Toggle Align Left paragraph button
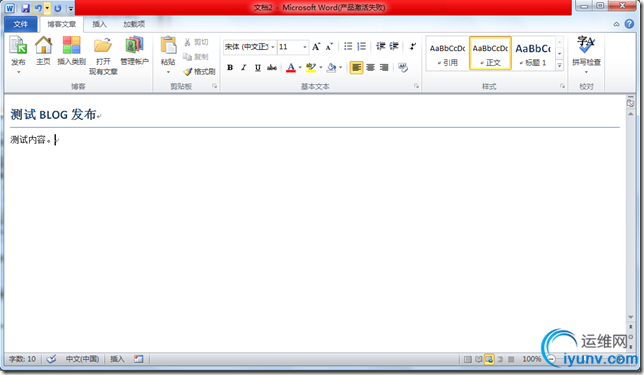The height and width of the screenshot is (375, 644). 356,67
